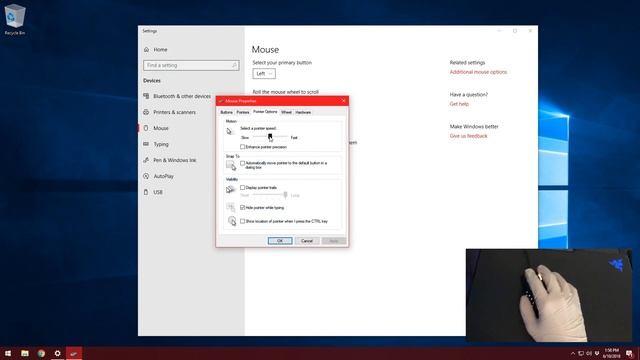Open File Explorer from the taskbar

pos(24,353)
